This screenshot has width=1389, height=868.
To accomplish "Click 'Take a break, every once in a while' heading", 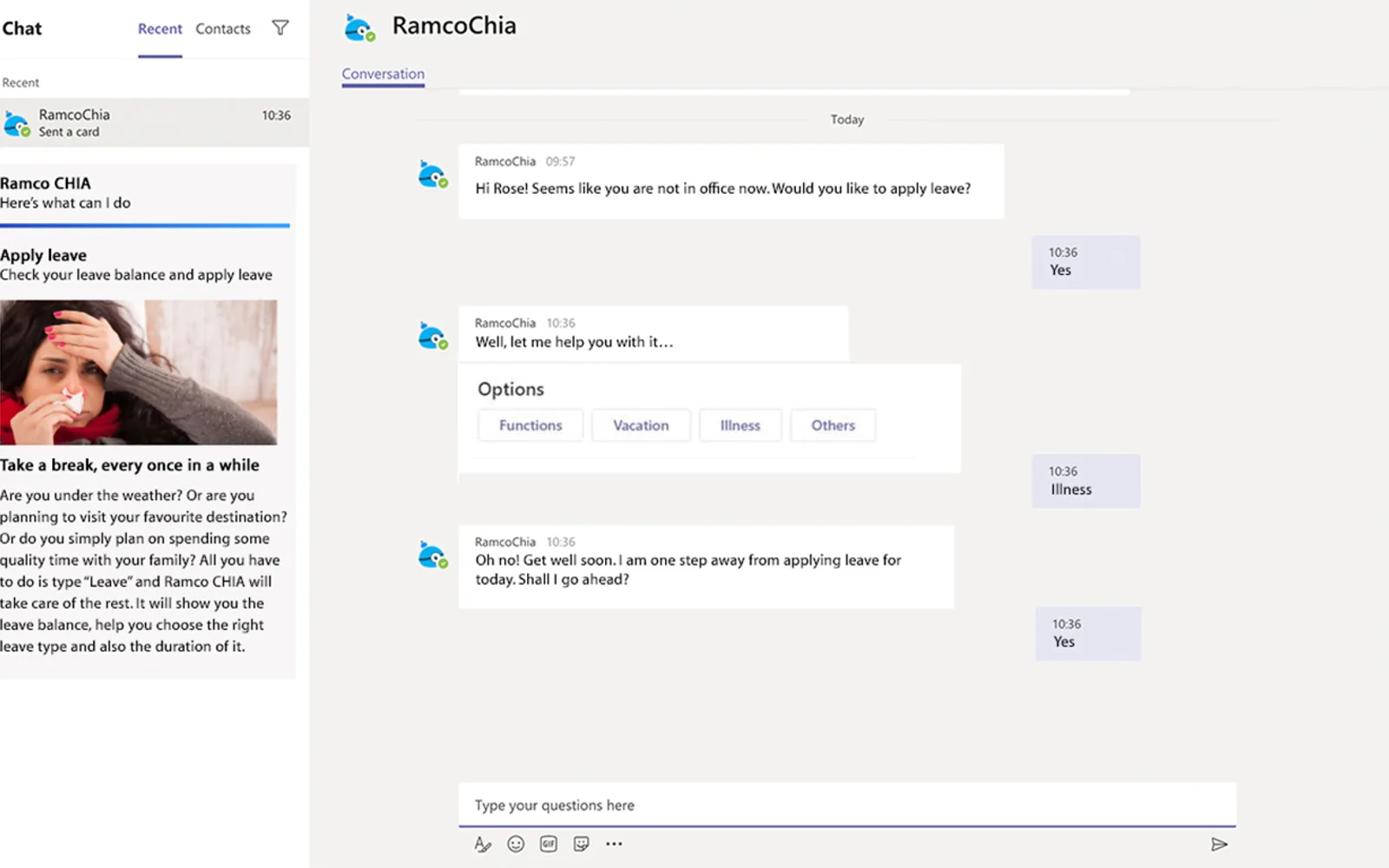I will click(129, 465).
